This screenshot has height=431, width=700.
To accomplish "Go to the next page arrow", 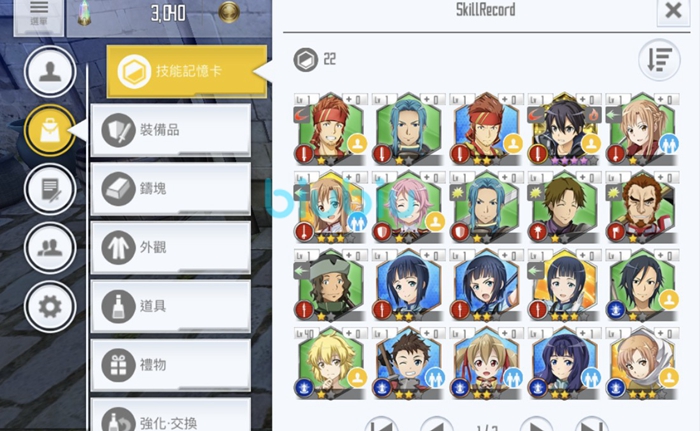I will click(536, 425).
